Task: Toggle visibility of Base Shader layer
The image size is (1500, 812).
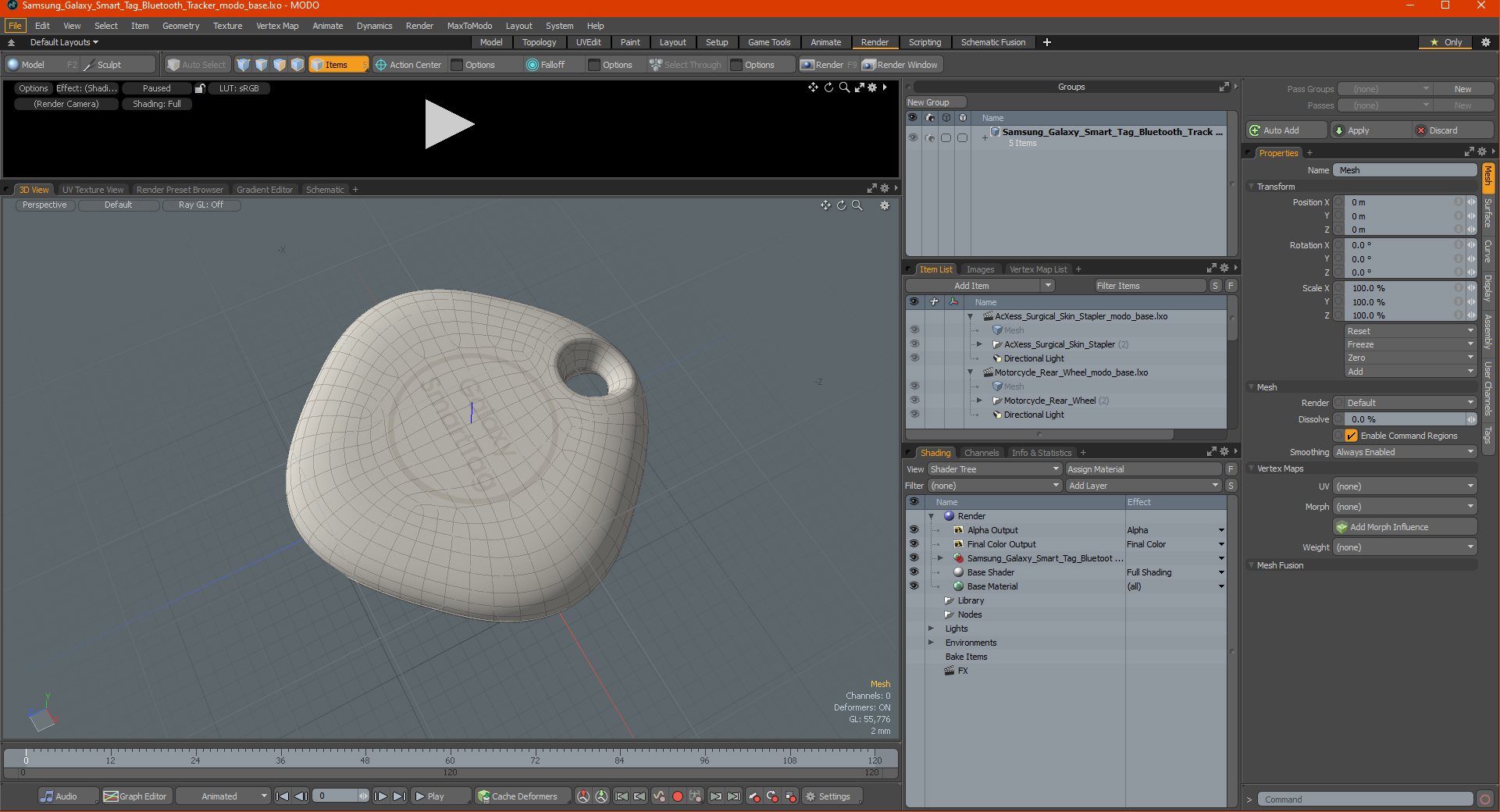Action: coord(914,572)
